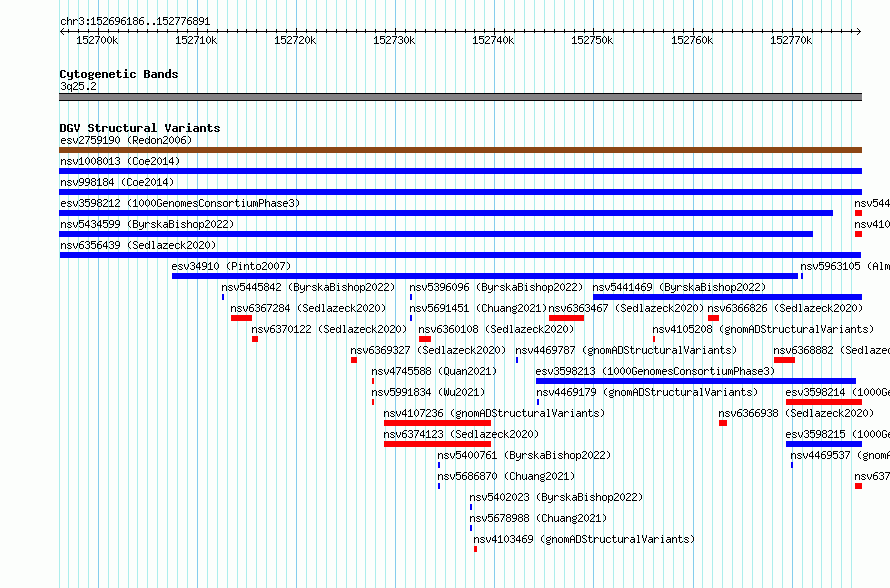This screenshot has width=890, height=588.
Task: Open nsv5434599 (ByrskaBishop2022) variant
Action: (x=147, y=224)
